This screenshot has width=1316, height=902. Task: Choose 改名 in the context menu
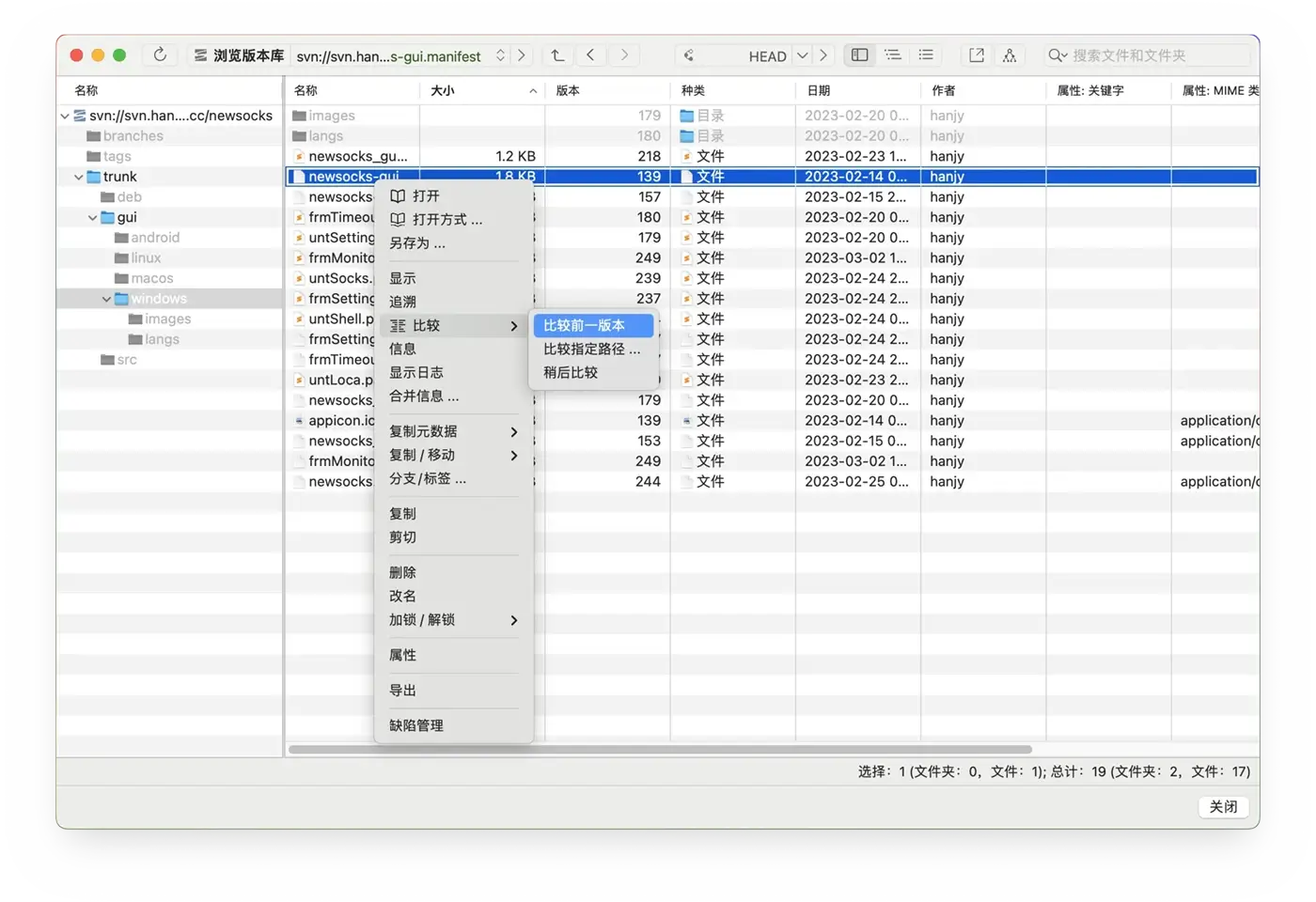(x=454, y=597)
